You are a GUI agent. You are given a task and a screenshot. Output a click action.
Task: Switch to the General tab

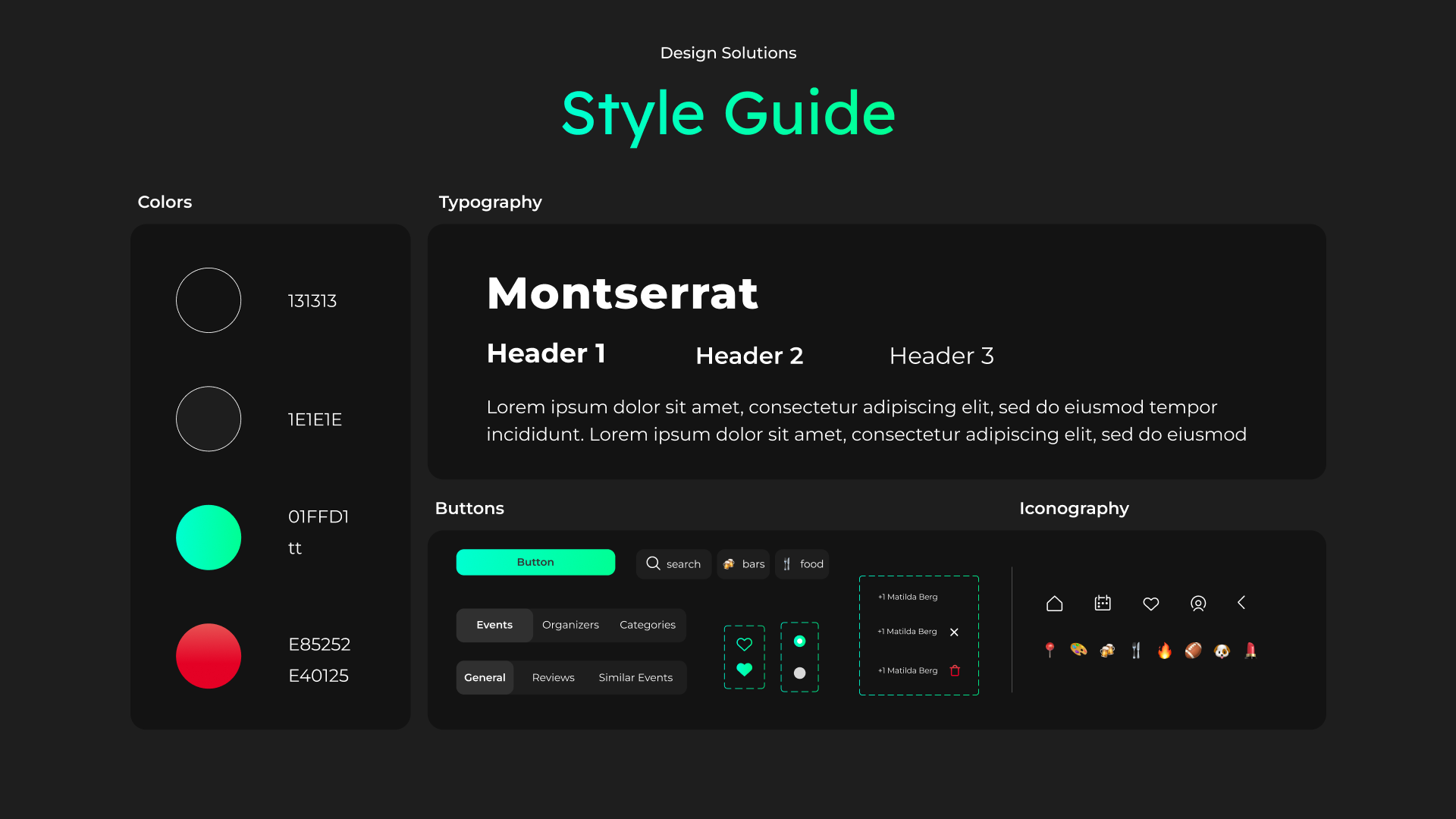click(x=485, y=677)
